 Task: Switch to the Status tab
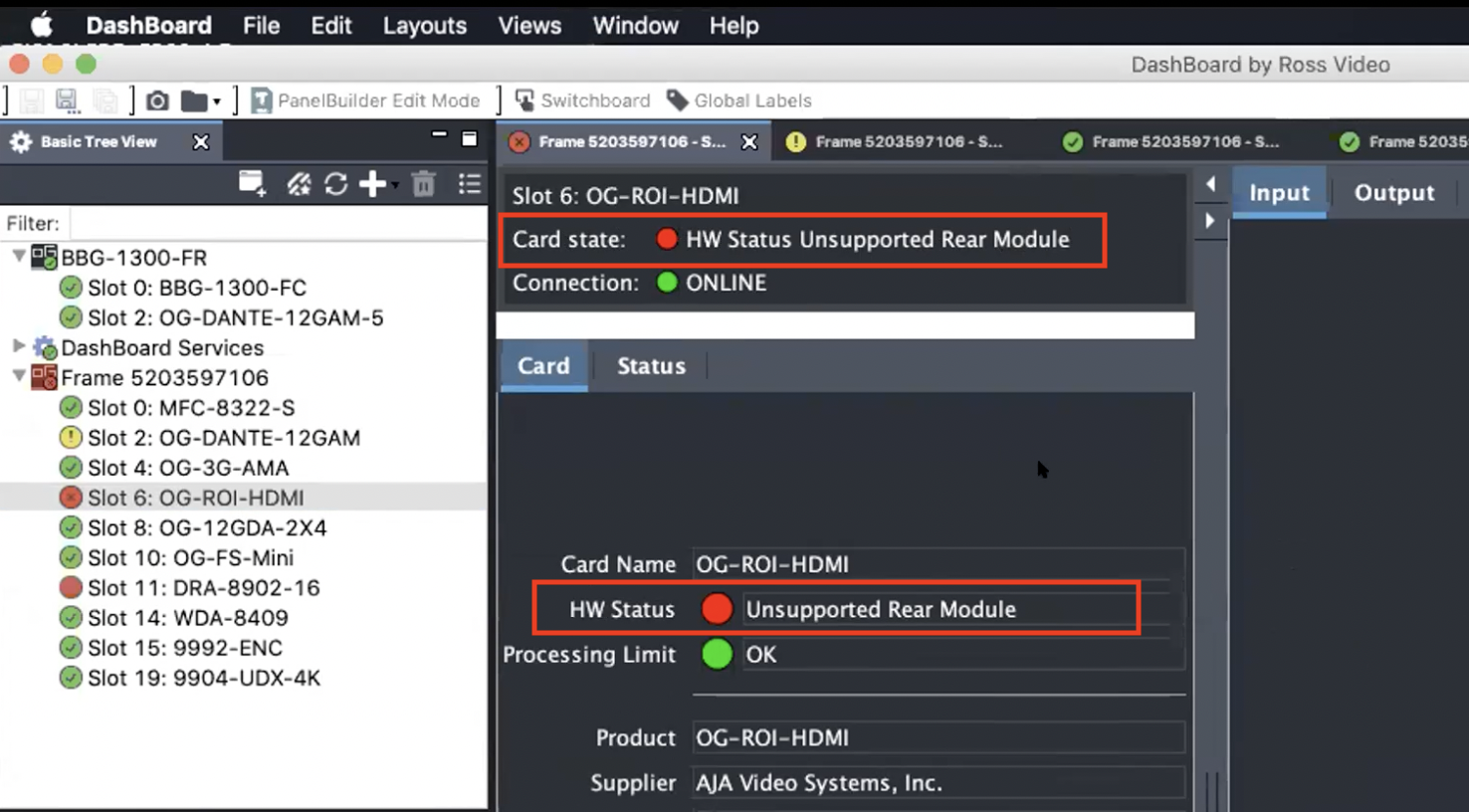pos(651,366)
